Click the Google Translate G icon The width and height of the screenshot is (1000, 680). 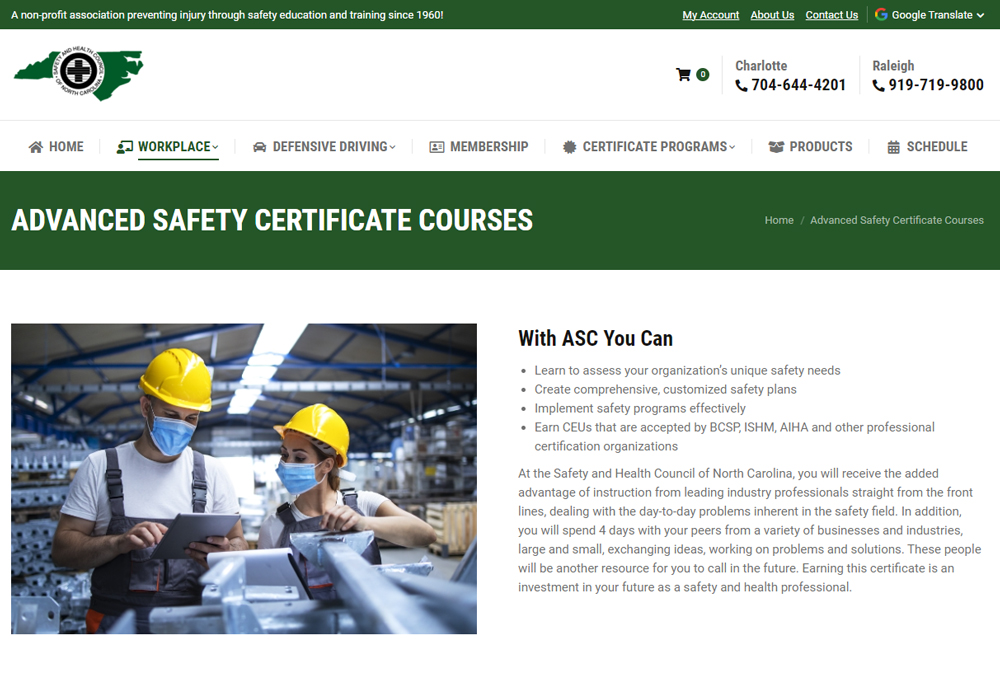coord(880,14)
